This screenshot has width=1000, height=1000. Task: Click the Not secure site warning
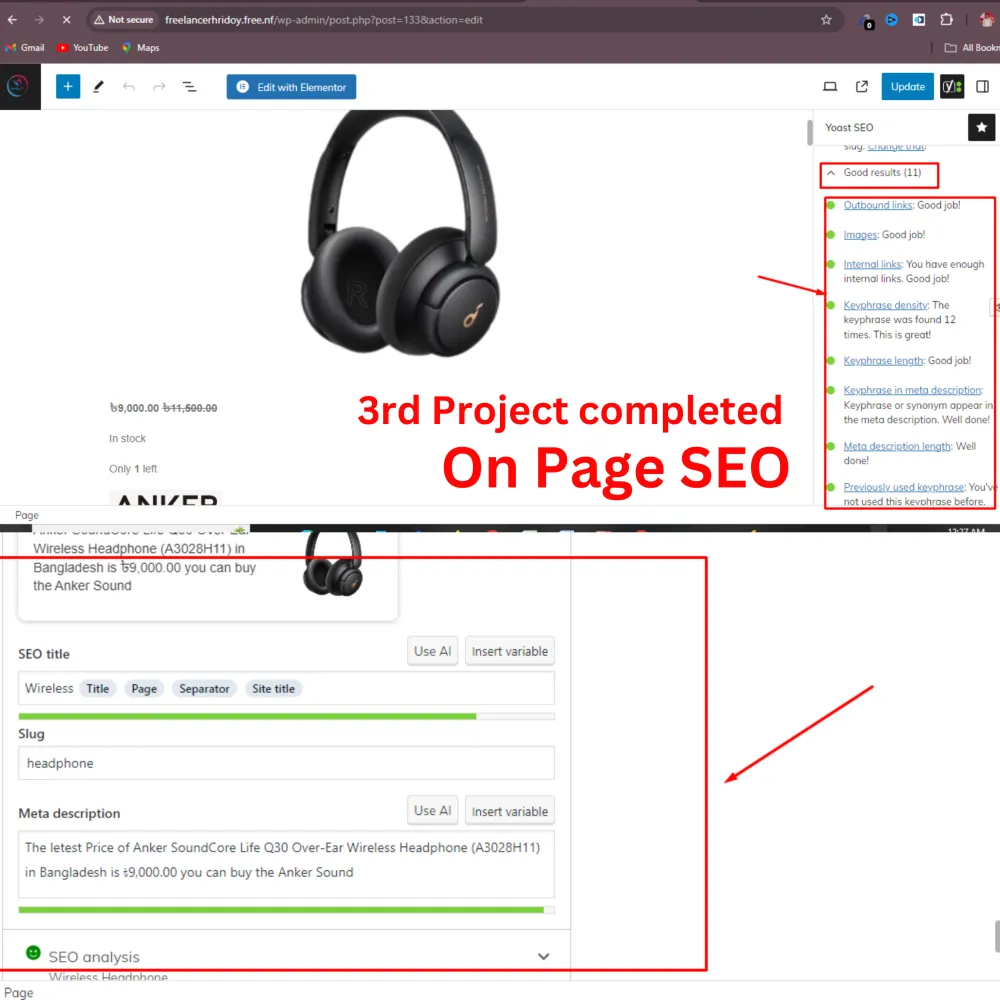click(x=124, y=20)
